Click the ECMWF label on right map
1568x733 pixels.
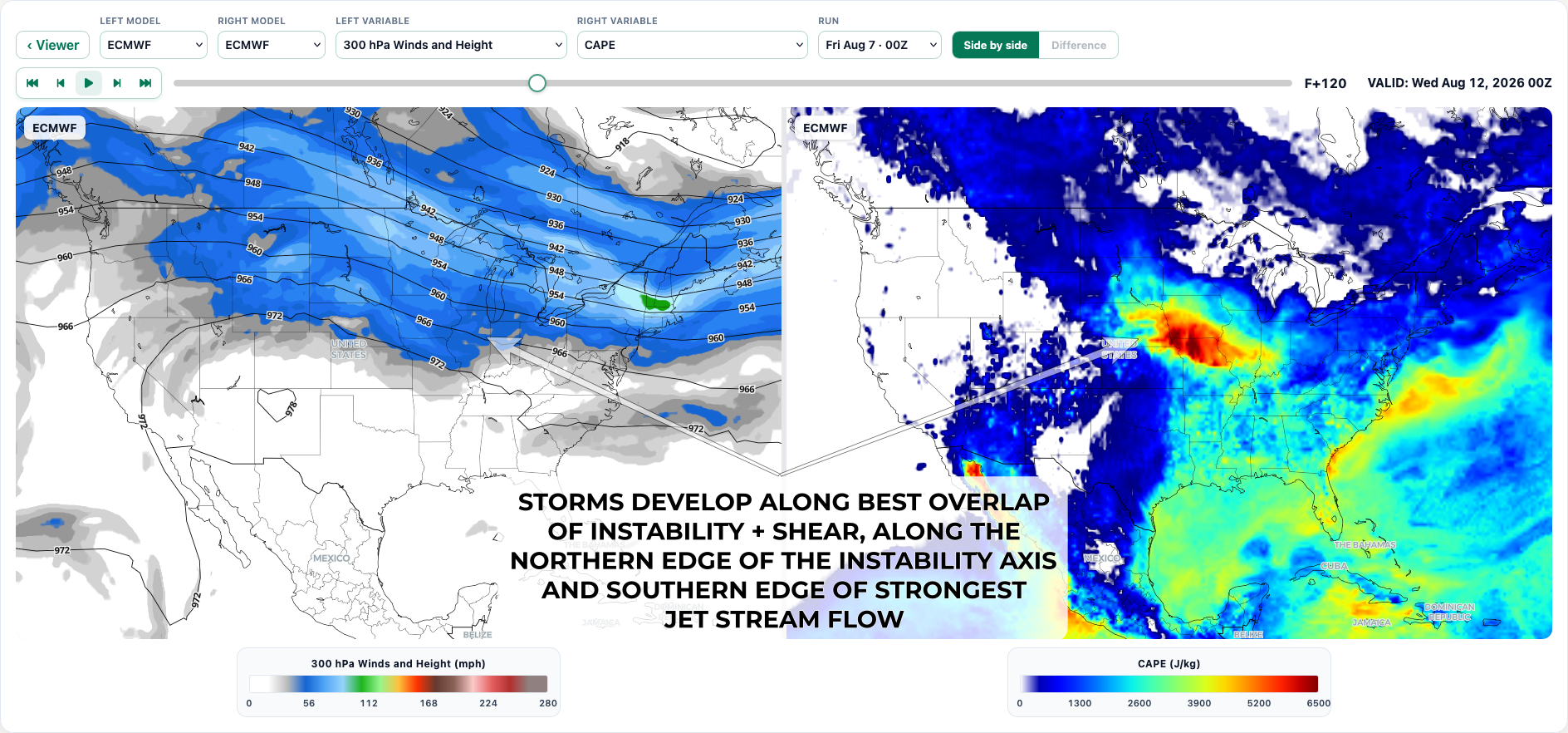click(x=826, y=128)
